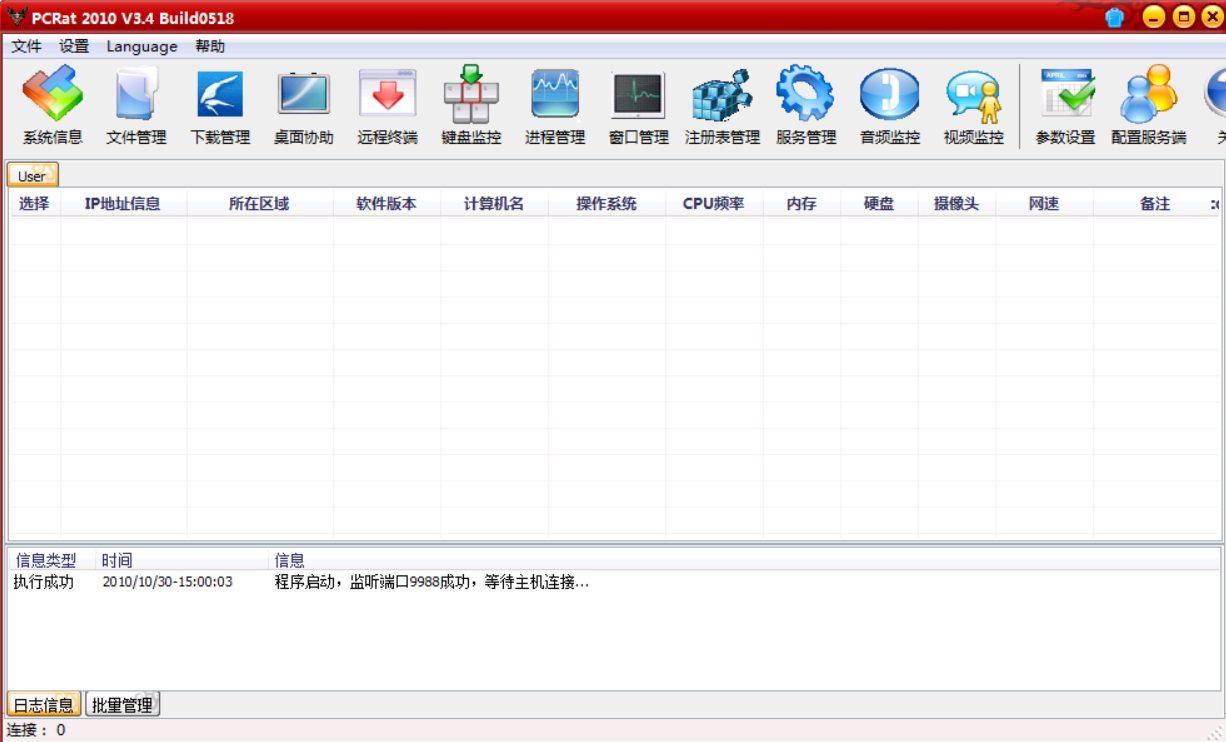Open 注册表管理 registry manager
This screenshot has width=1226, height=742.
(722, 105)
